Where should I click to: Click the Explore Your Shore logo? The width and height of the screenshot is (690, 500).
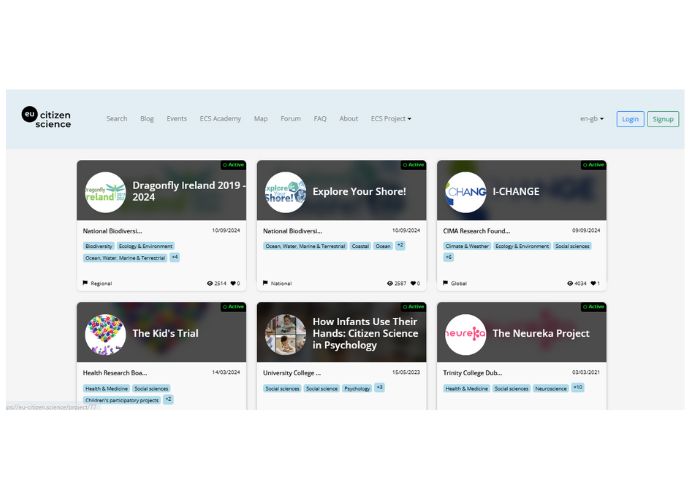(x=285, y=192)
